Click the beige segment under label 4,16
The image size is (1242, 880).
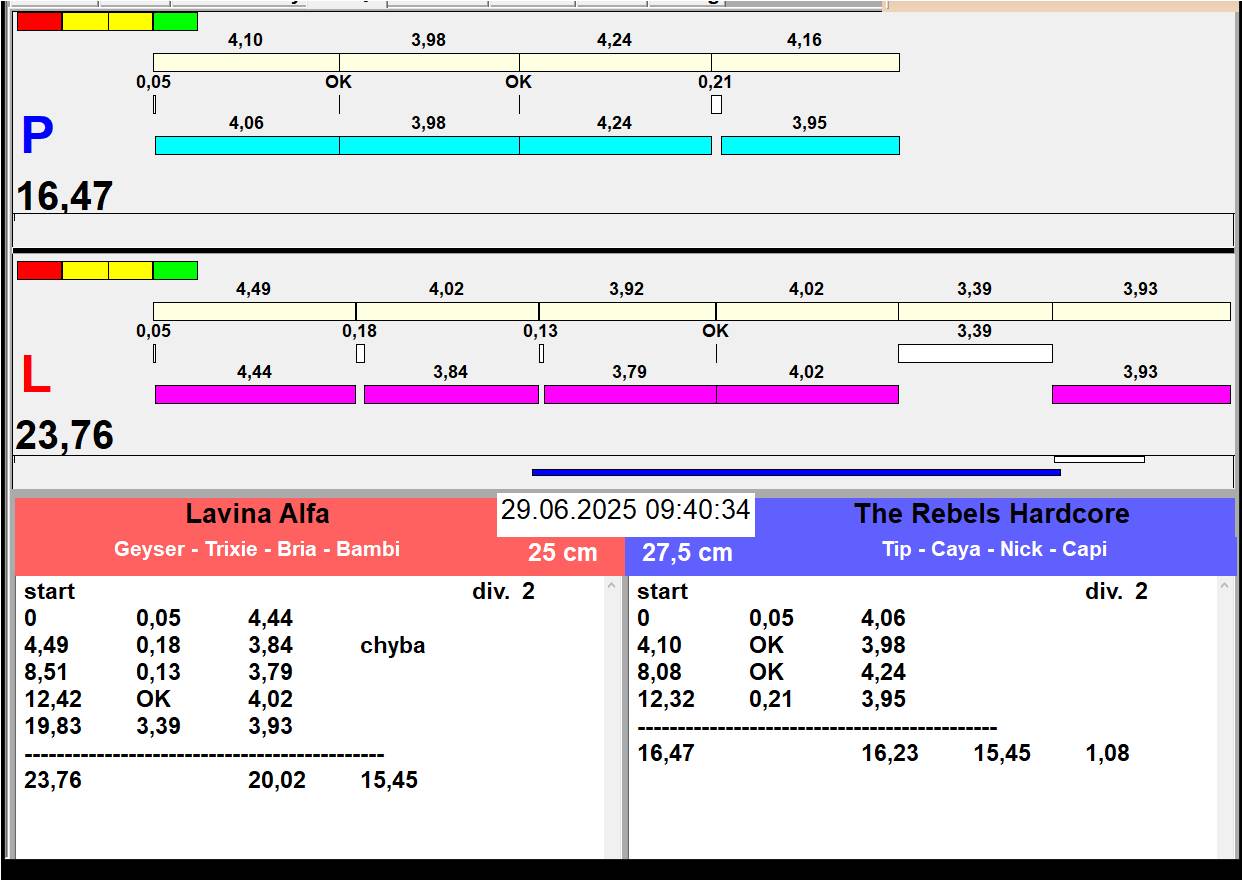806,63
